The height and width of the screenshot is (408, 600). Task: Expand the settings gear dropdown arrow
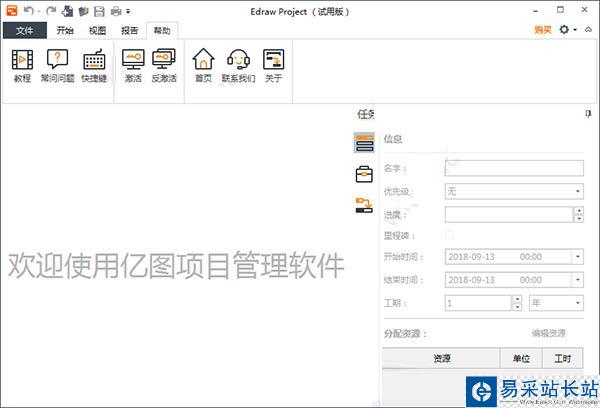pos(575,30)
